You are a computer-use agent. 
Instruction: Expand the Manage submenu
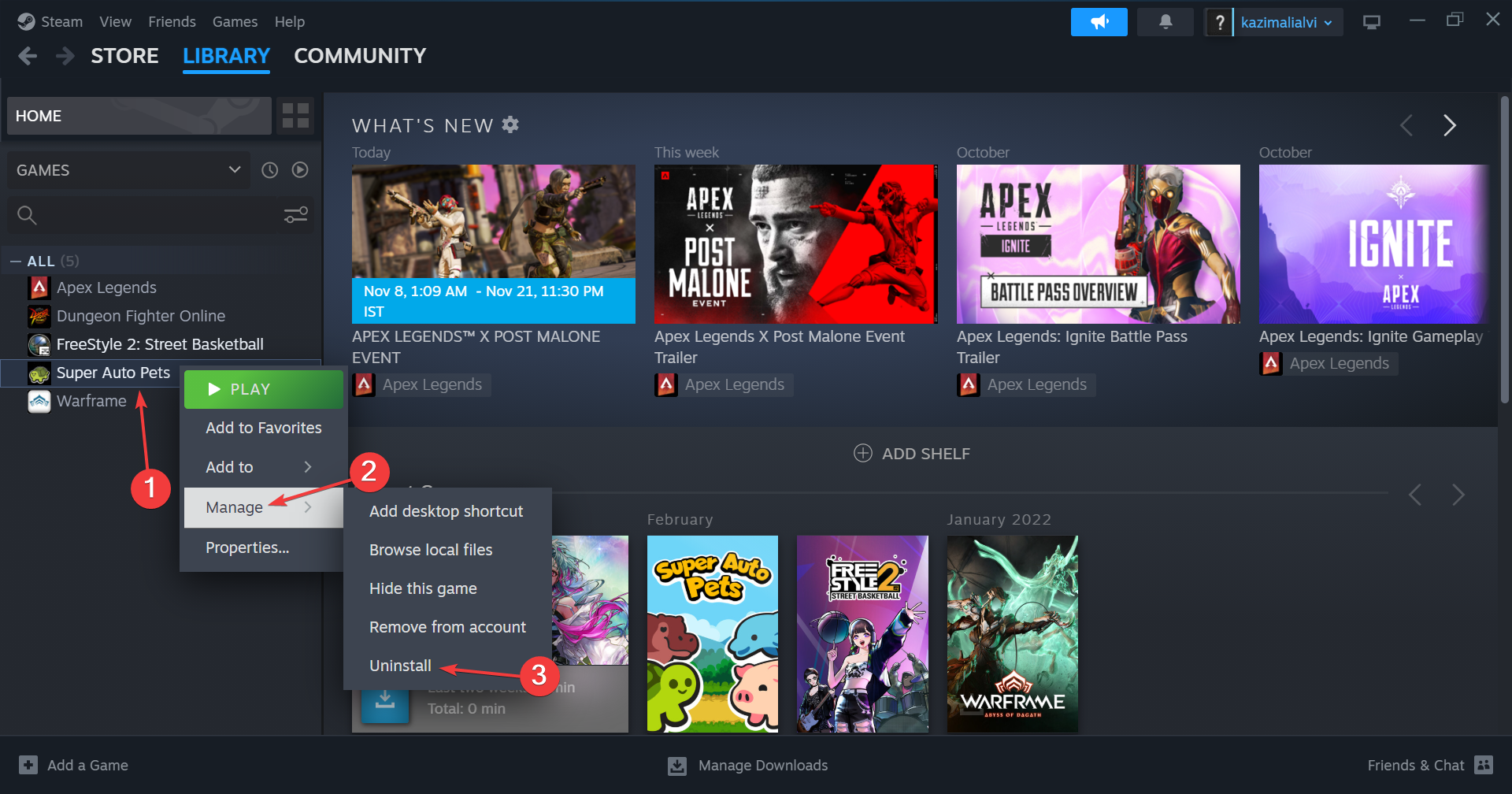point(264,508)
